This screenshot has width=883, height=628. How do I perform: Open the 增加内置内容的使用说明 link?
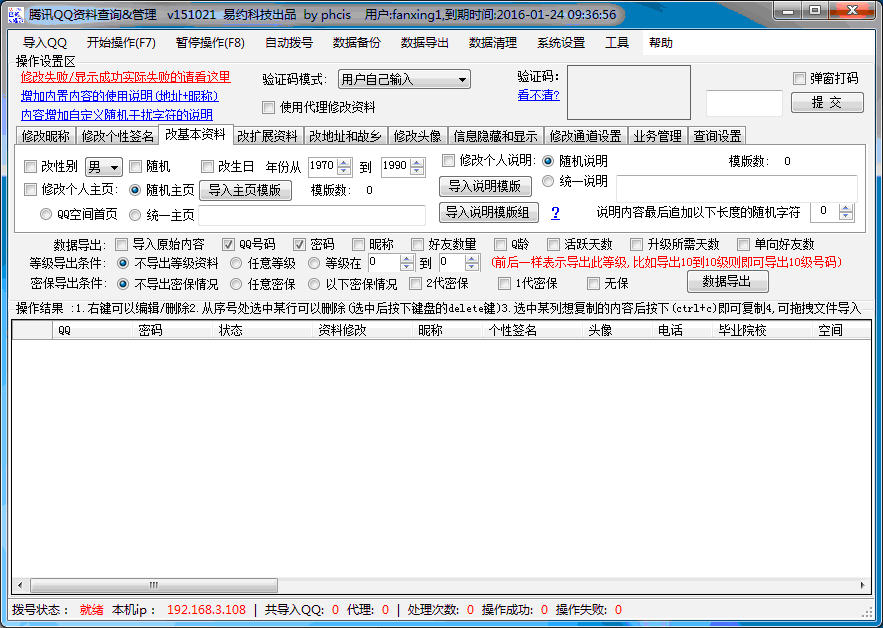119,96
